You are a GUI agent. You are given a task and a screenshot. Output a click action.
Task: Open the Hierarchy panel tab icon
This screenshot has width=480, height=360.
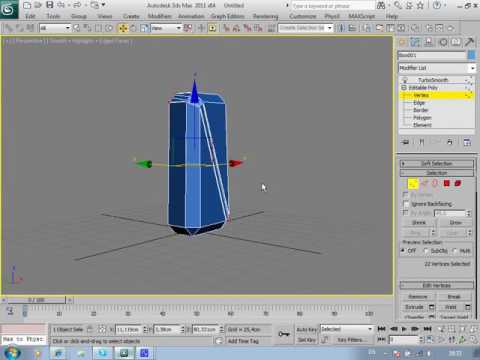coord(429,42)
